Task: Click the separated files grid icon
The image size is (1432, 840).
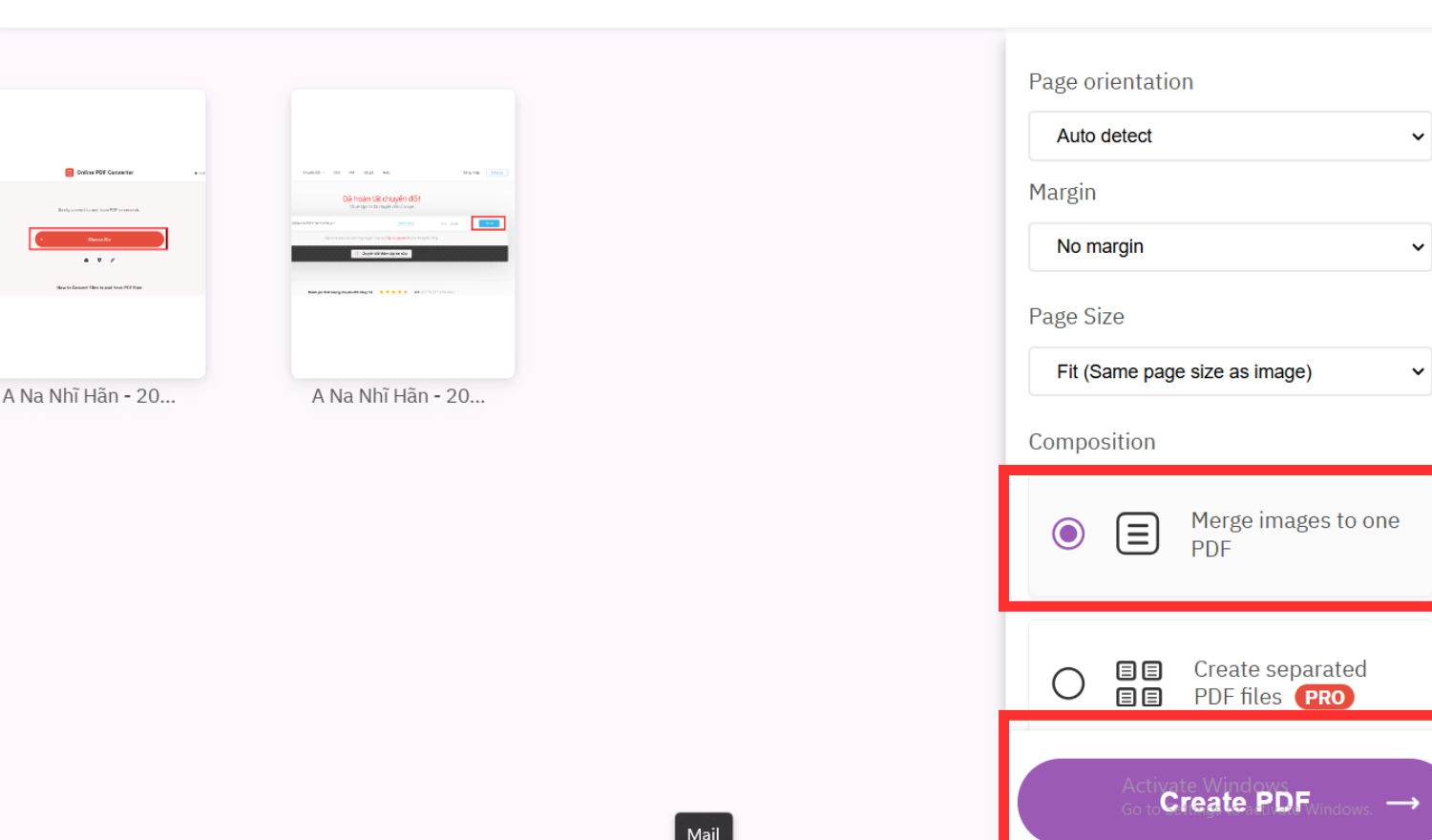Action: click(1139, 683)
